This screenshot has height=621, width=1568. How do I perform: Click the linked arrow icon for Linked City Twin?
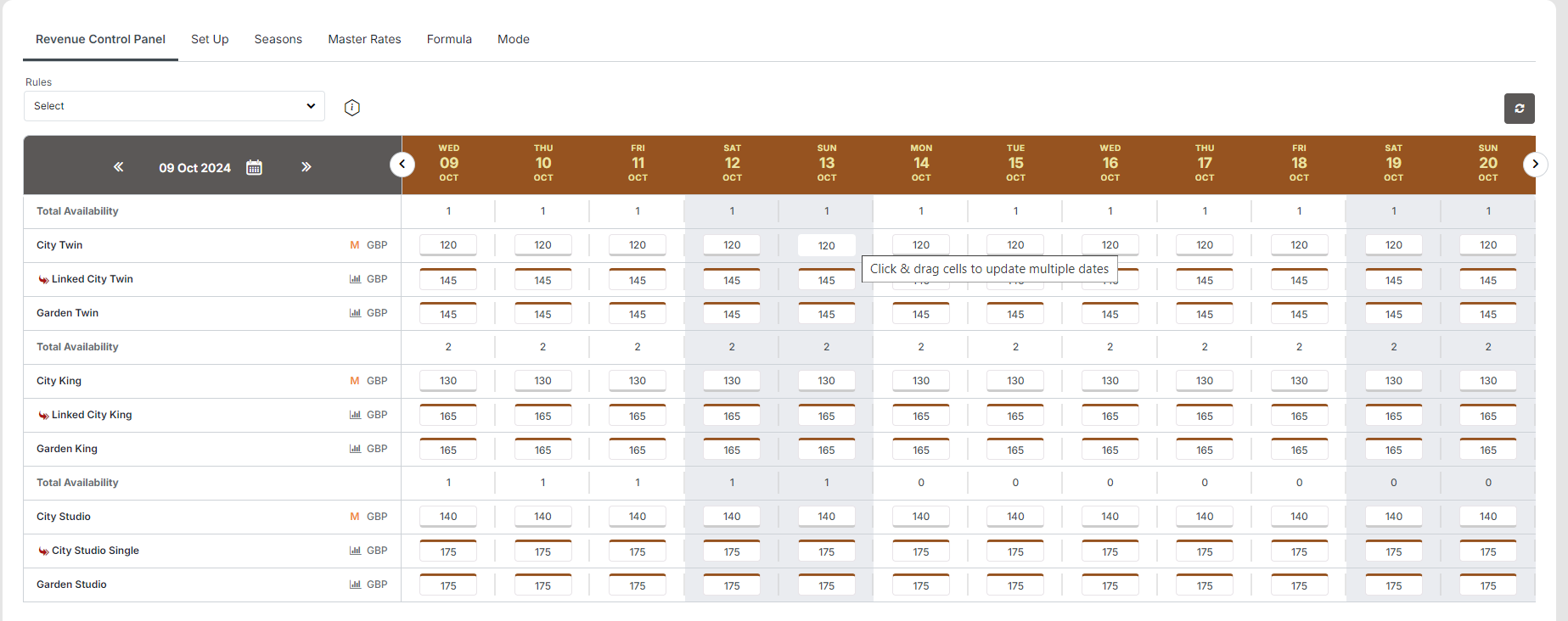click(x=43, y=280)
